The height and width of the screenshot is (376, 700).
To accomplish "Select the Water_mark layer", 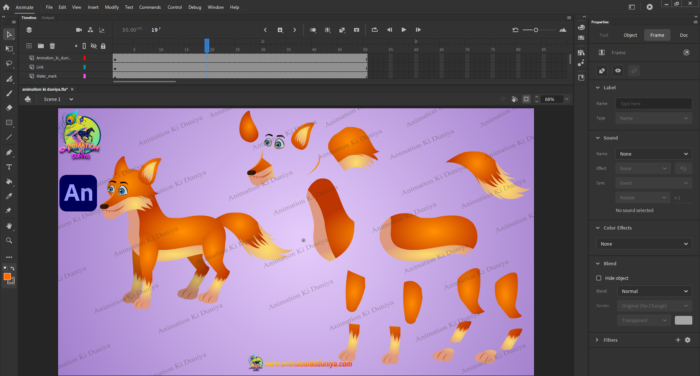I will [46, 76].
